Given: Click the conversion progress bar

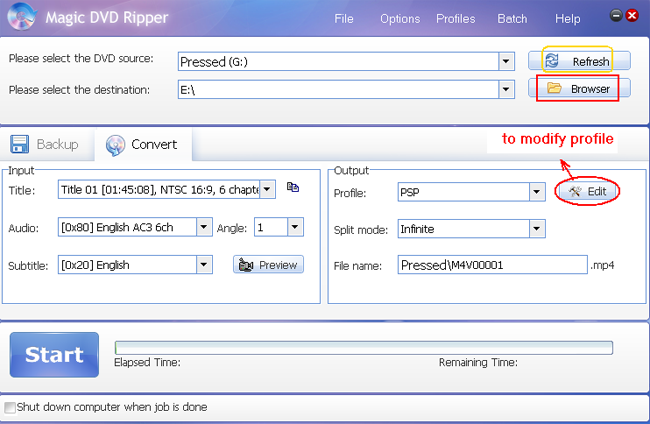Looking at the screenshot, I should coord(364,348).
